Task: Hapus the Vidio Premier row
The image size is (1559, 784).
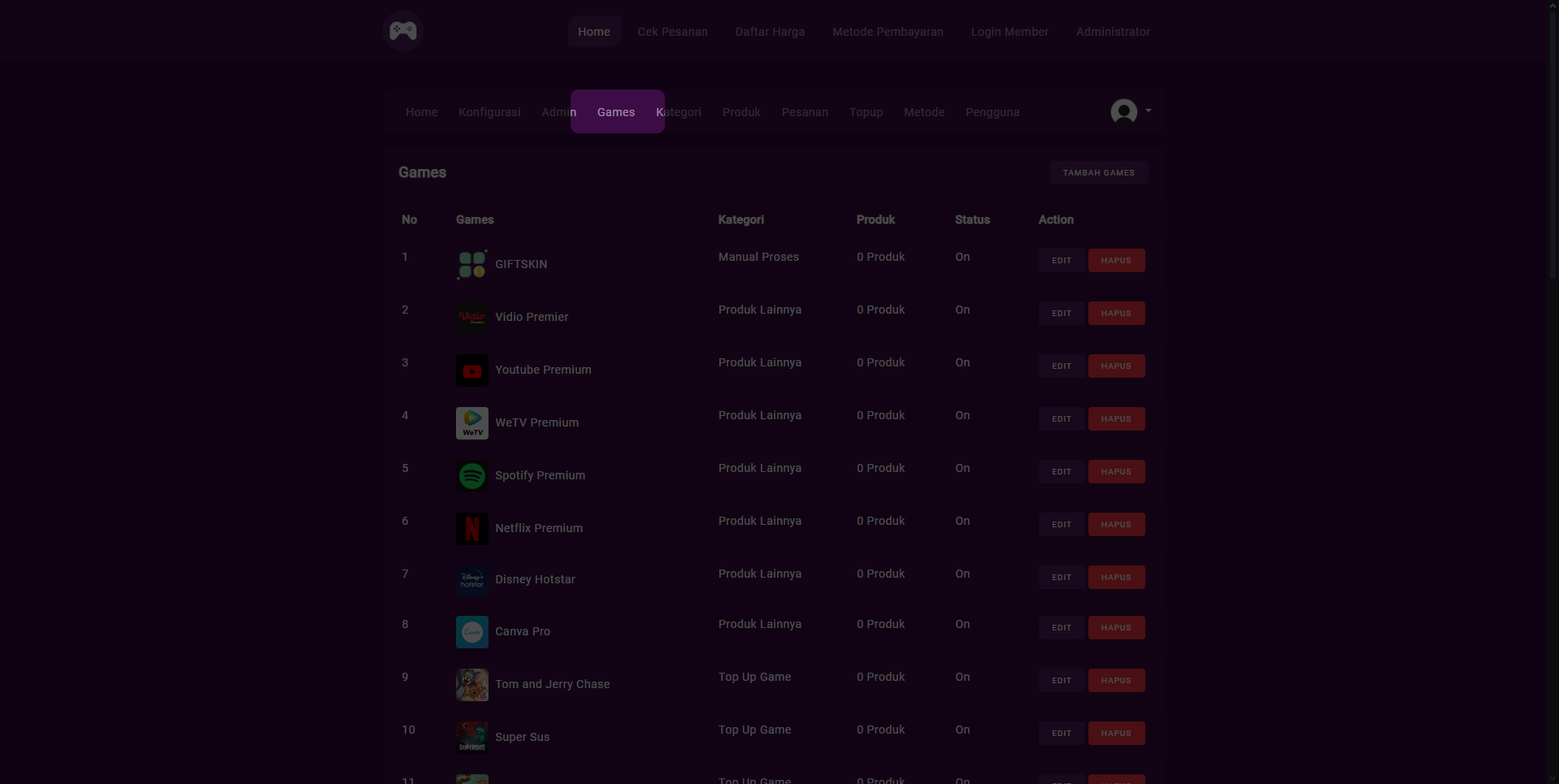Action: pos(1116,314)
